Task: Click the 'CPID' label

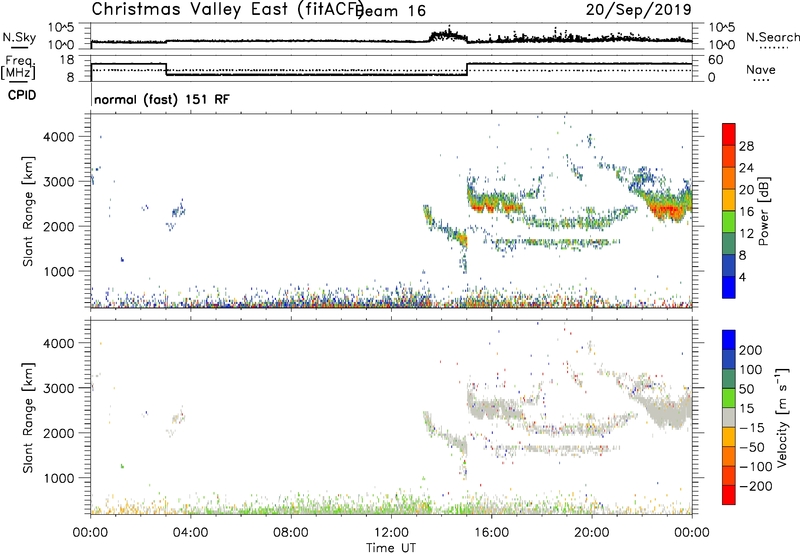Action: pyautogui.click(x=22, y=95)
